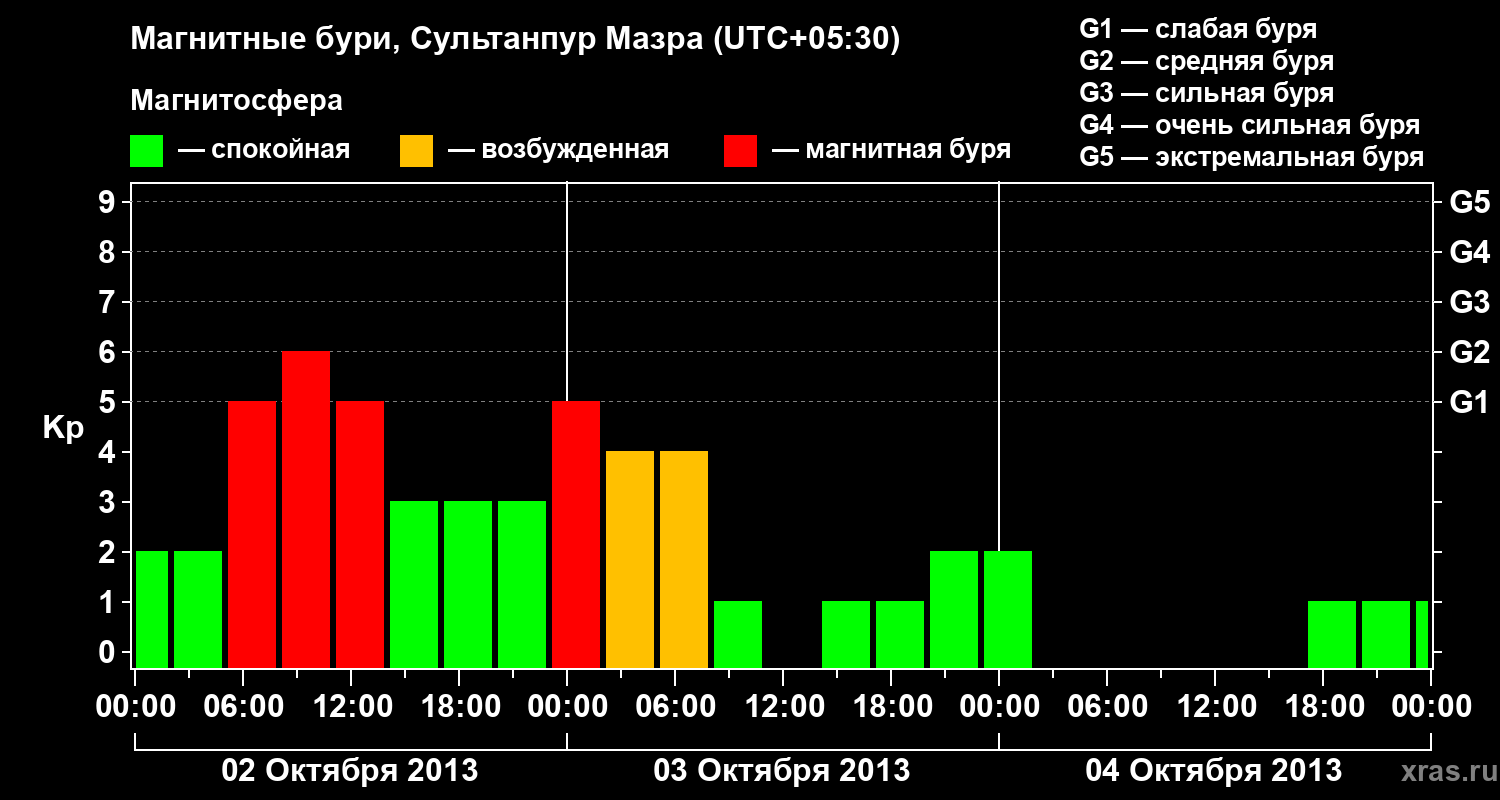Click the 'Магнитосфера' heading
Screen dimensions: 1500x800
(236, 101)
